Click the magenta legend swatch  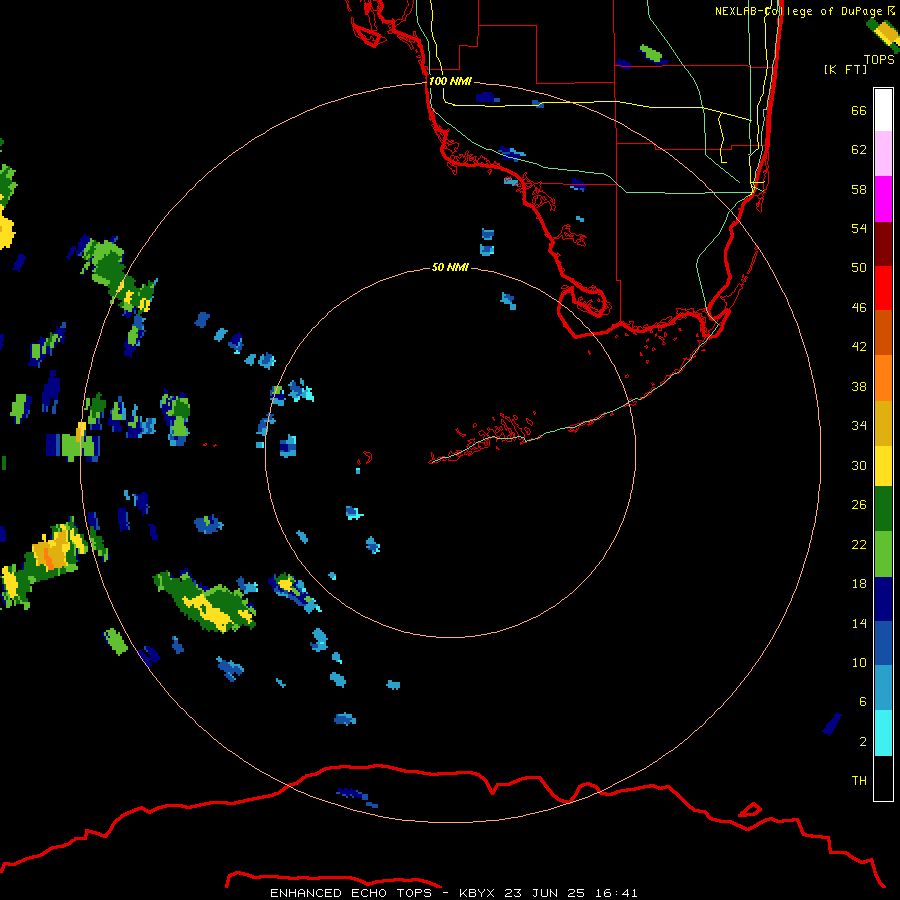point(883,199)
